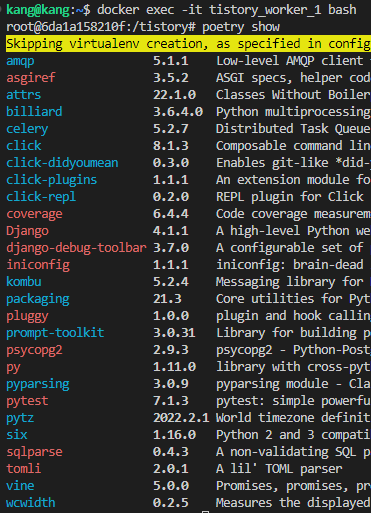Image resolution: width=371 pixels, height=513 pixels.
Task: Click the pyparsing package name
Action: point(38,384)
